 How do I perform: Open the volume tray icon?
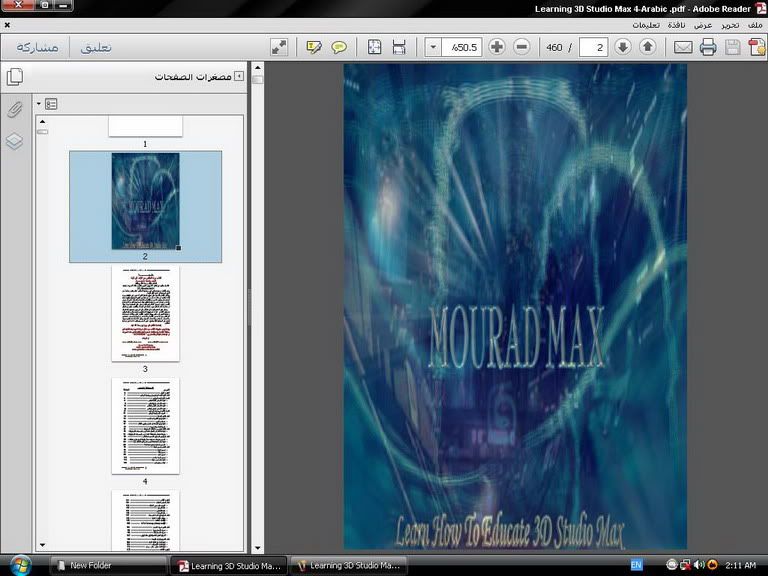click(699, 565)
